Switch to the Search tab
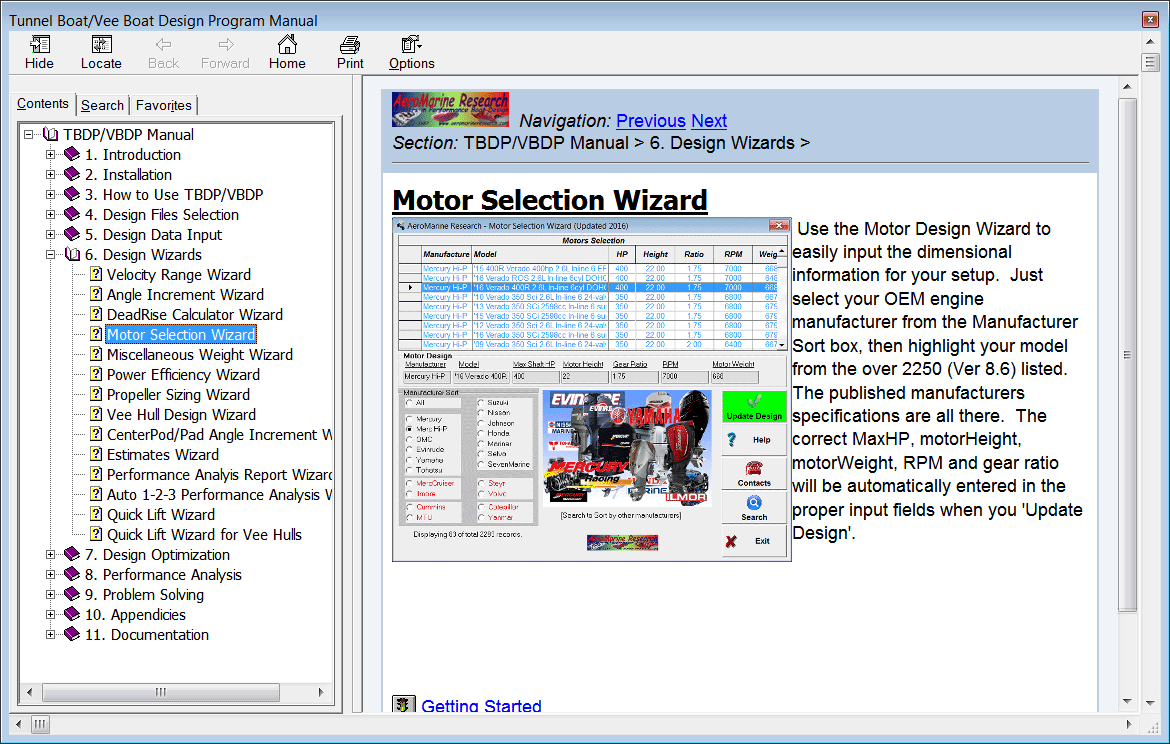The image size is (1170, 744). (x=102, y=105)
